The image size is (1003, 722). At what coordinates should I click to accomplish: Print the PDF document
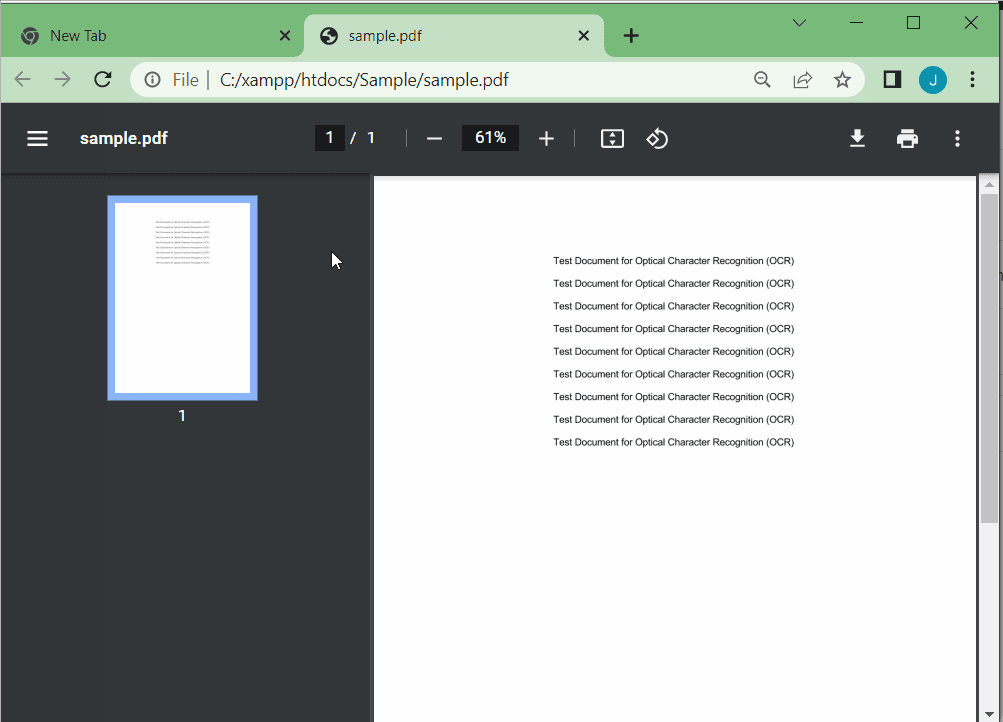pos(907,138)
